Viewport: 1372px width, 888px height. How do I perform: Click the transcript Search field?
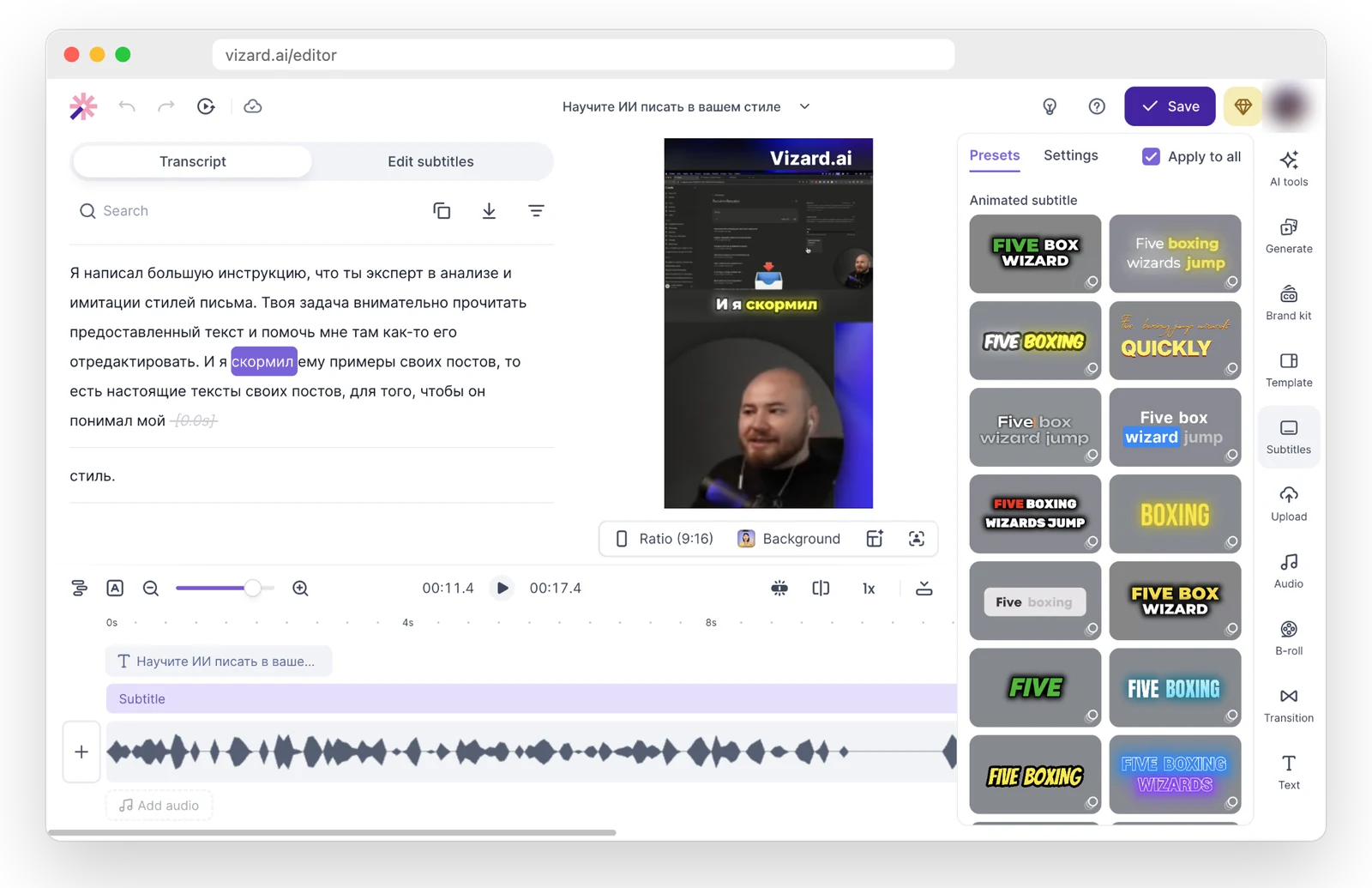249,211
